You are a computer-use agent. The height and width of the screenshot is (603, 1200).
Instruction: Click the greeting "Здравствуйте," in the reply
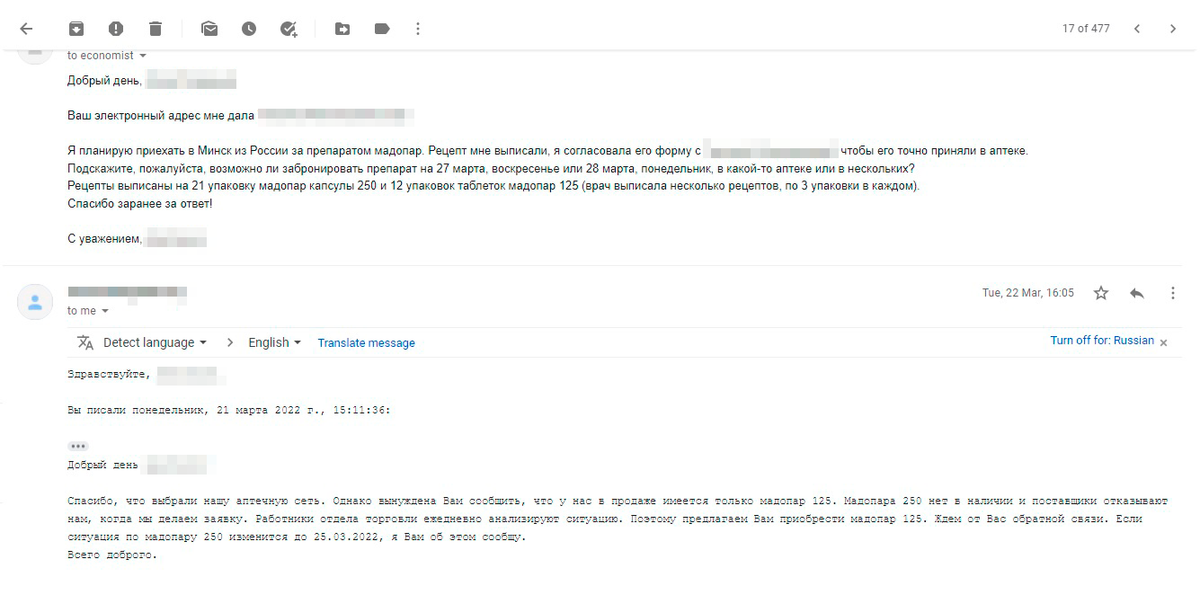click(x=109, y=374)
